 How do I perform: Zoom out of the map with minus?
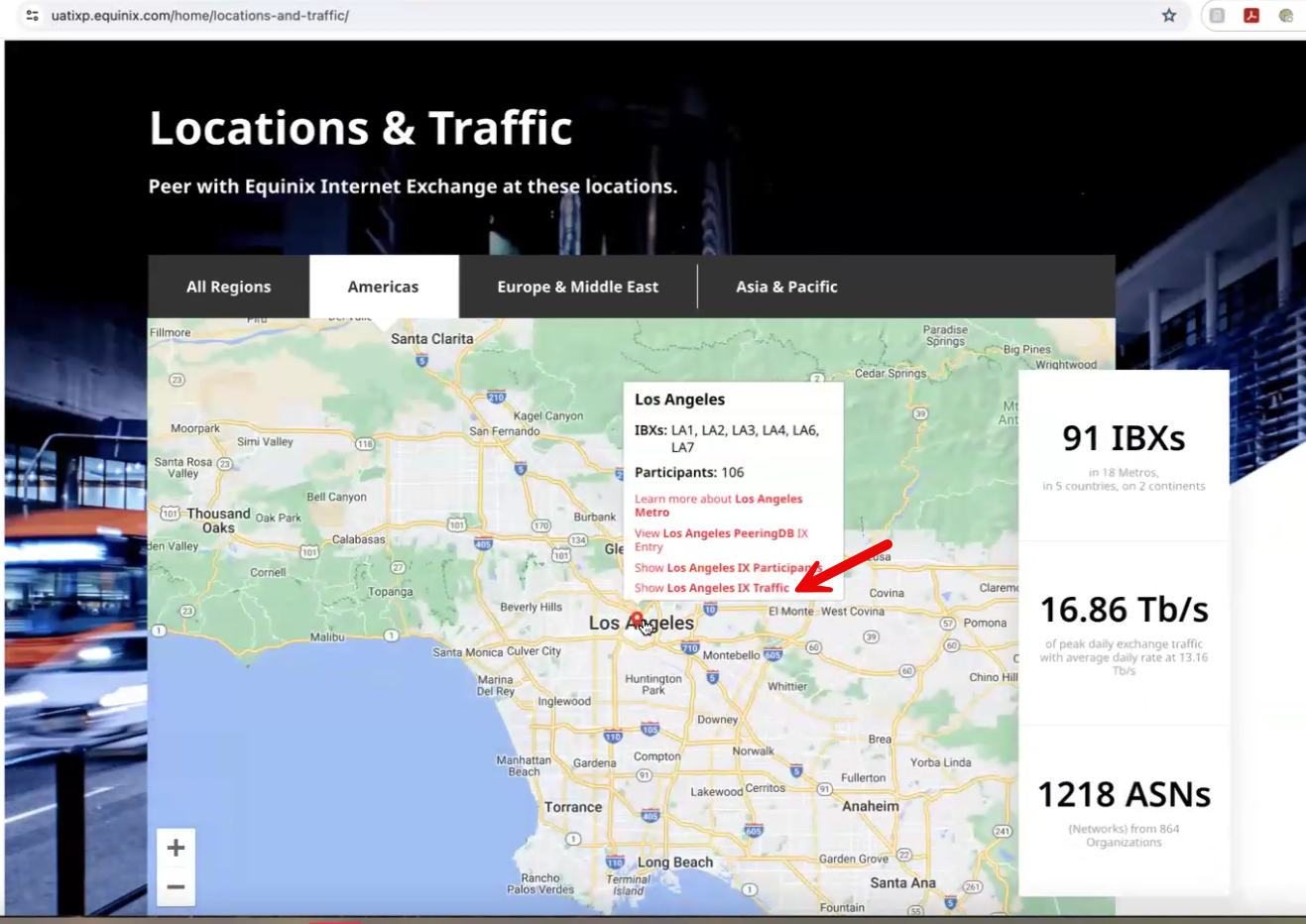176,886
